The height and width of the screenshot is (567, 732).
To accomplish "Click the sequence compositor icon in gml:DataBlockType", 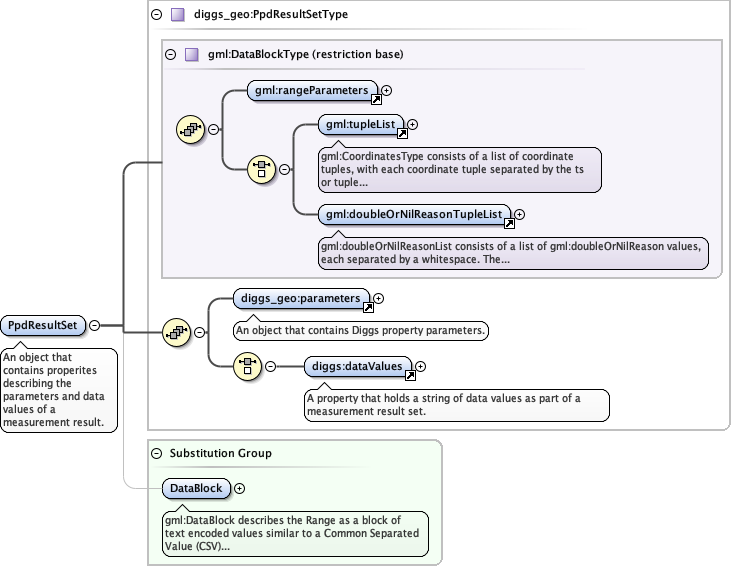I will pyautogui.click(x=191, y=129).
